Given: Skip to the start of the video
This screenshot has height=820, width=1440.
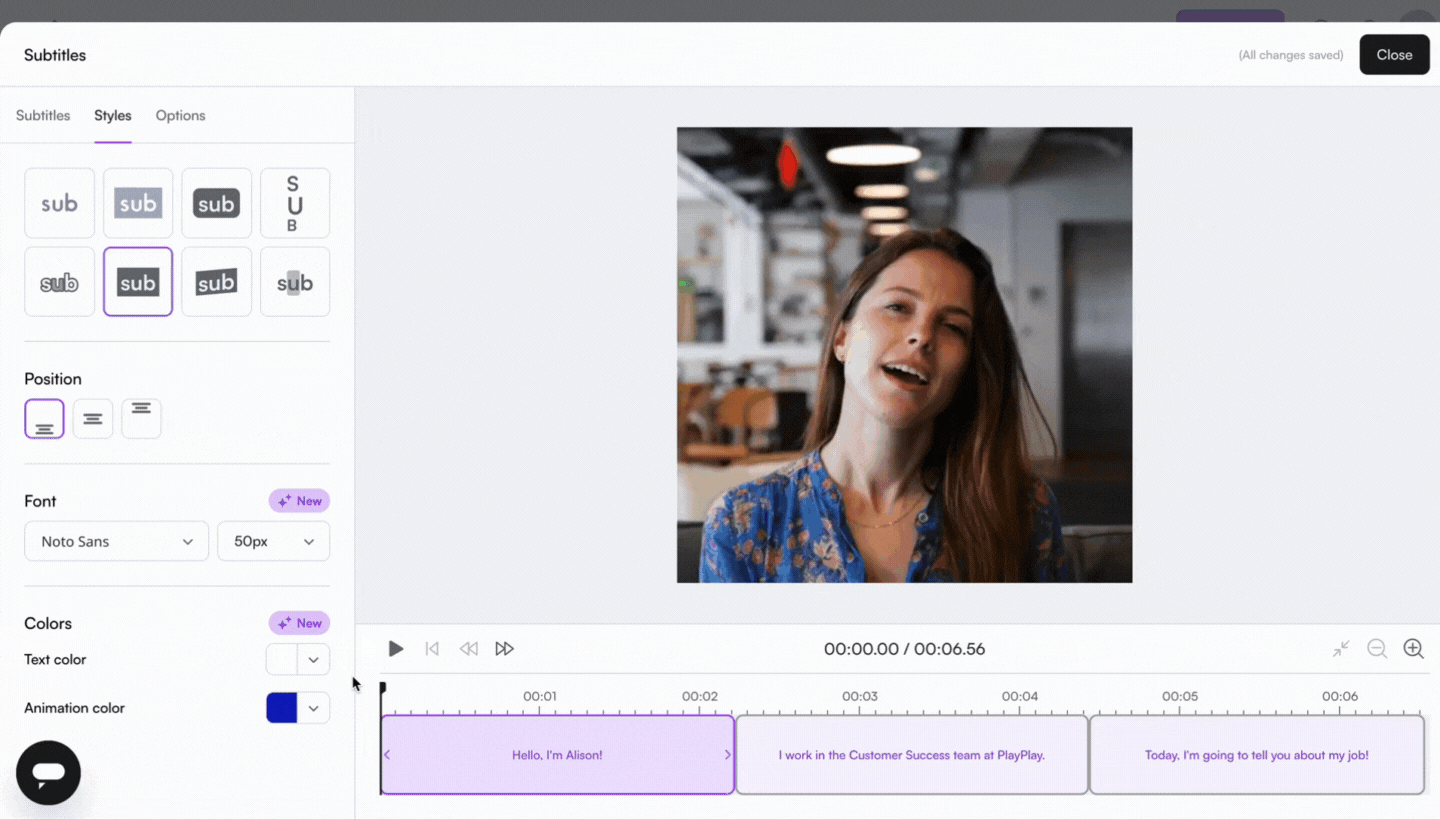Looking at the screenshot, I should tap(432, 649).
